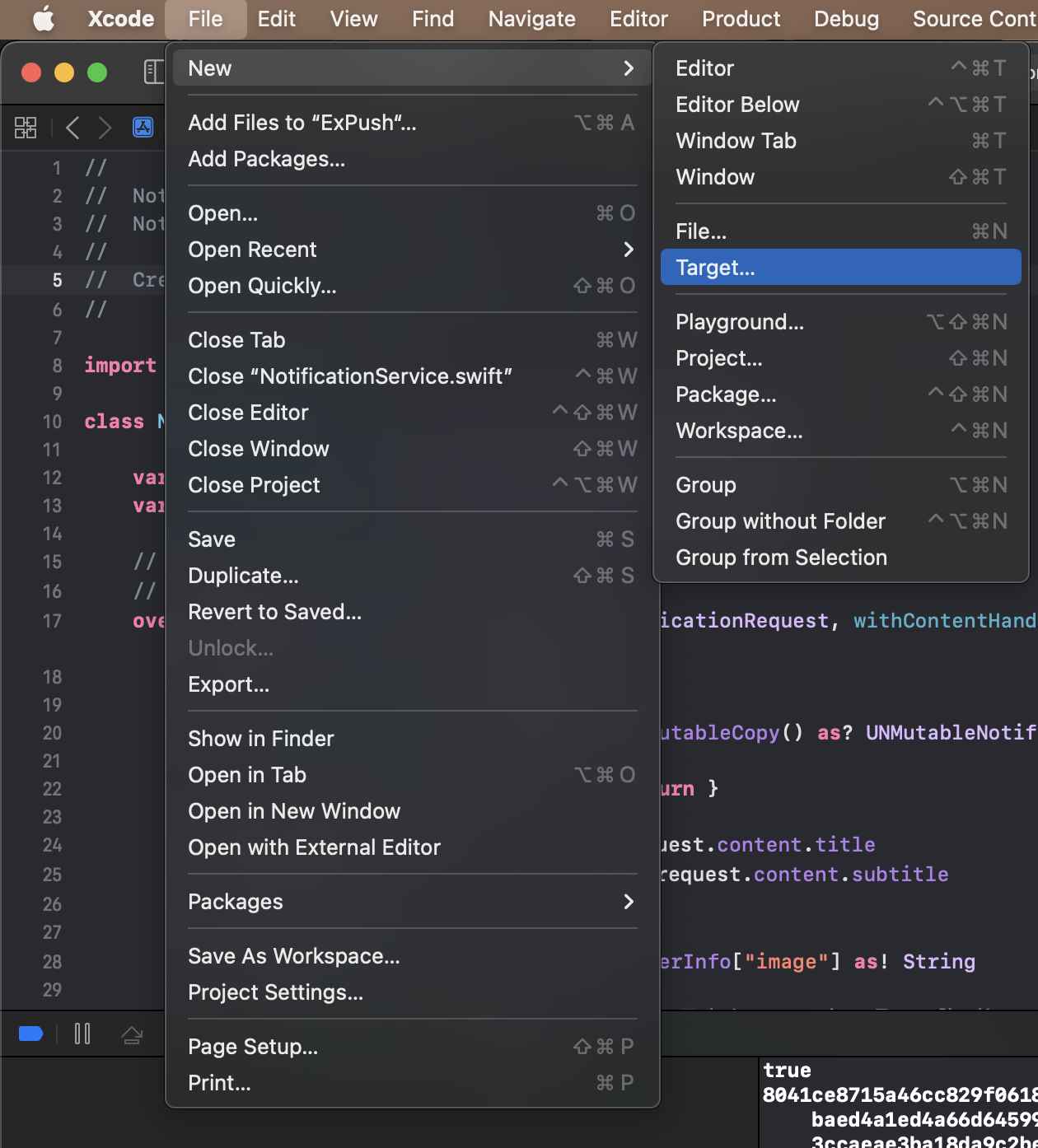The width and height of the screenshot is (1038, 1148).
Task: Choose Open with External Editor
Action: tap(413, 847)
